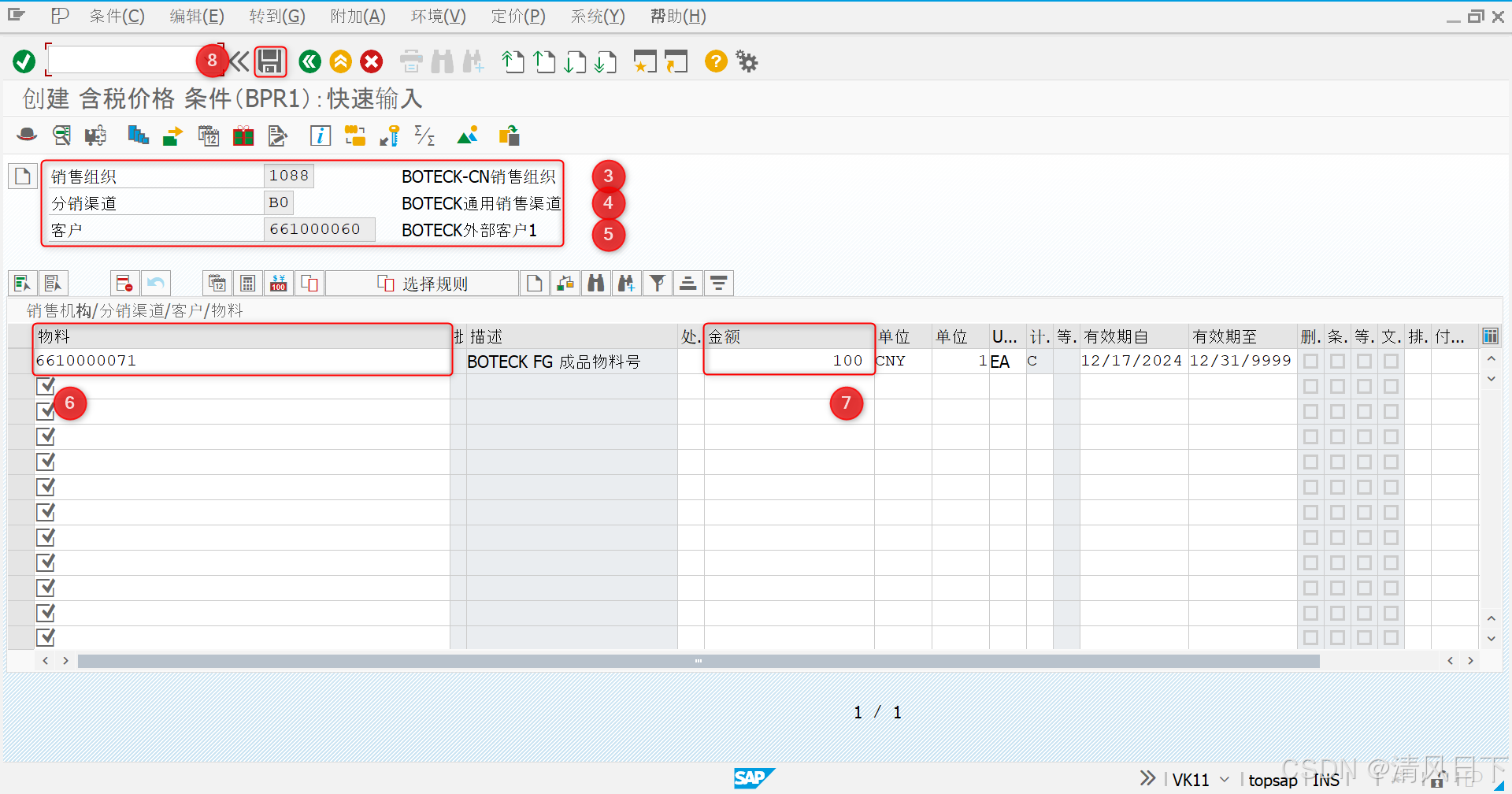Exit via the yellow up-arrow icon

[x=341, y=61]
